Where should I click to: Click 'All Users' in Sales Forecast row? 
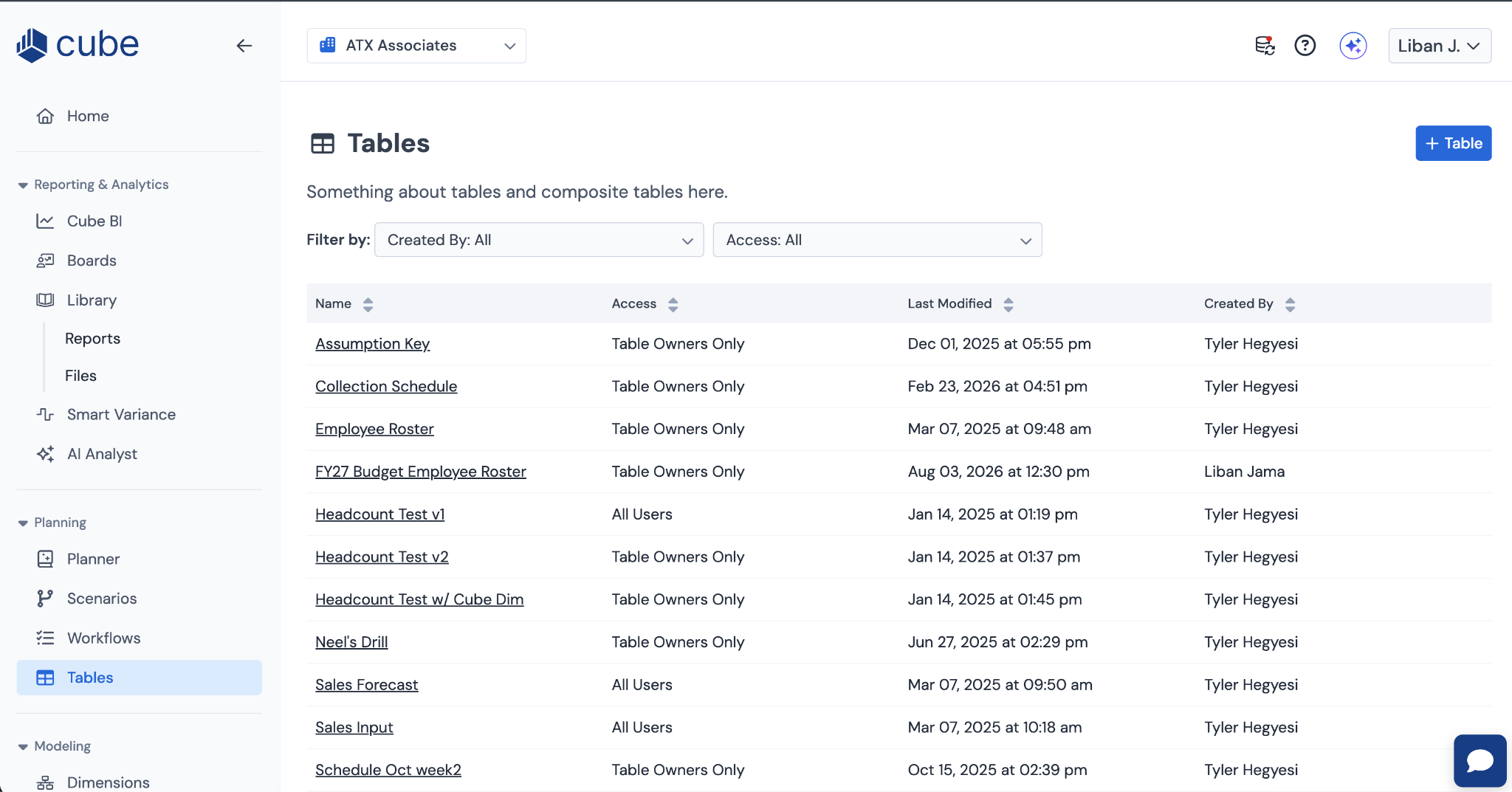[642, 685]
